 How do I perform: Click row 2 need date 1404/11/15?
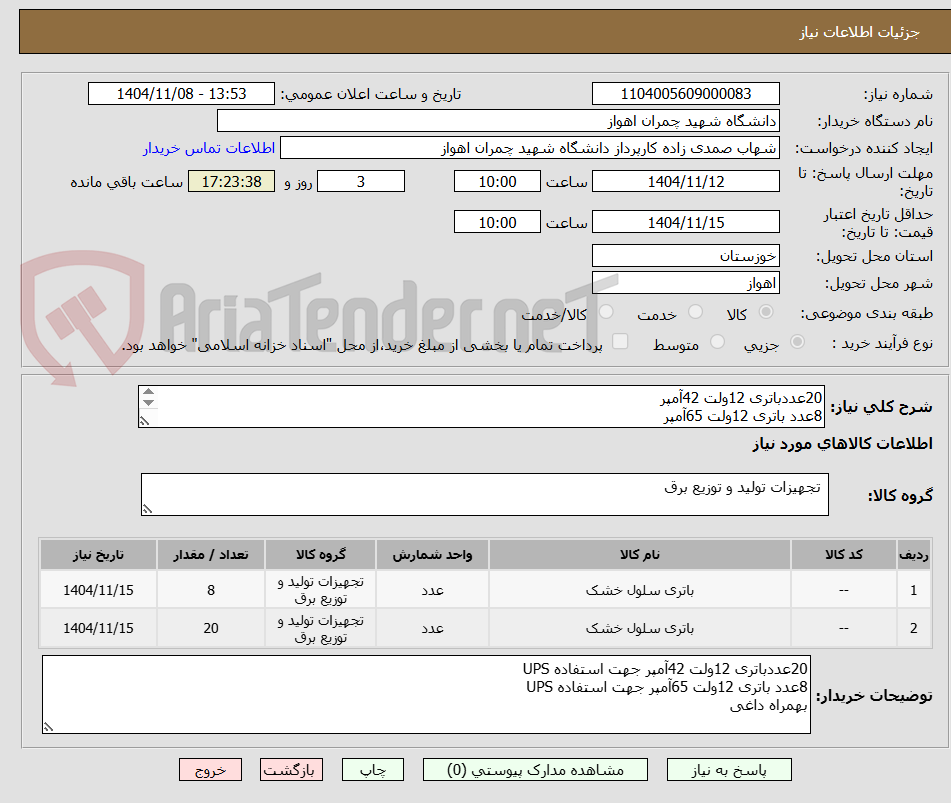point(98,628)
